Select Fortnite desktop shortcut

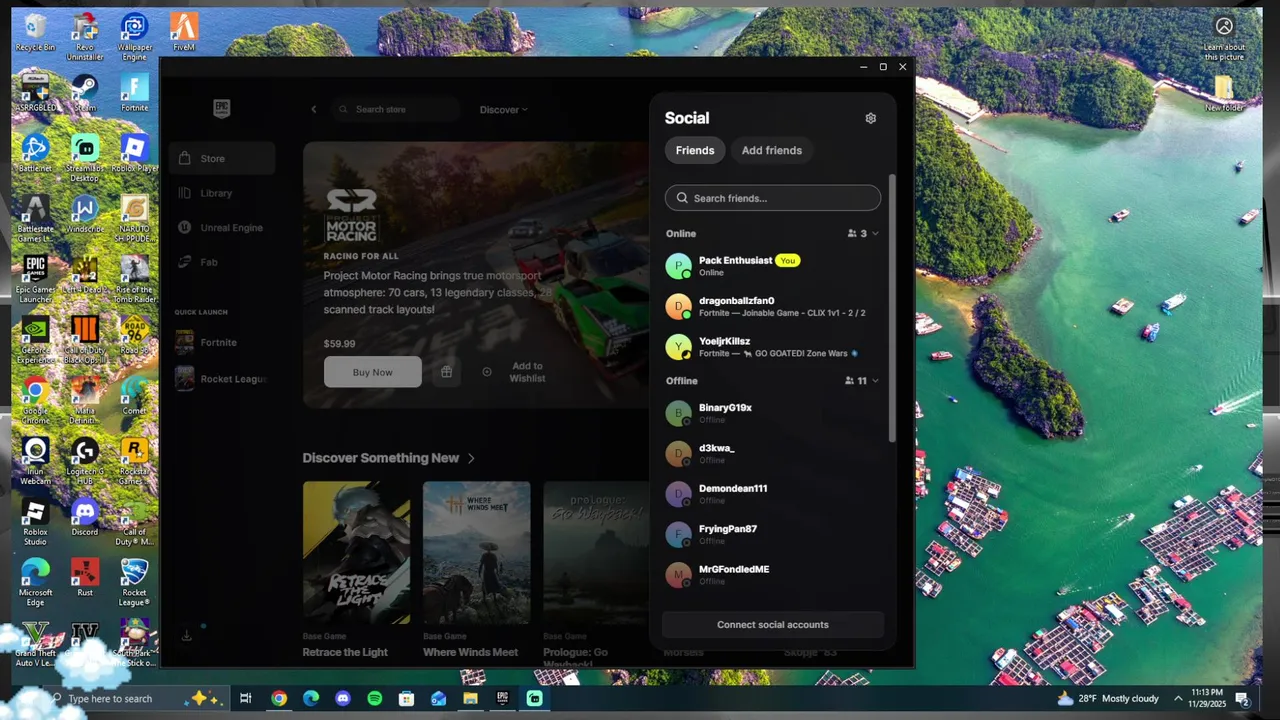point(134,93)
